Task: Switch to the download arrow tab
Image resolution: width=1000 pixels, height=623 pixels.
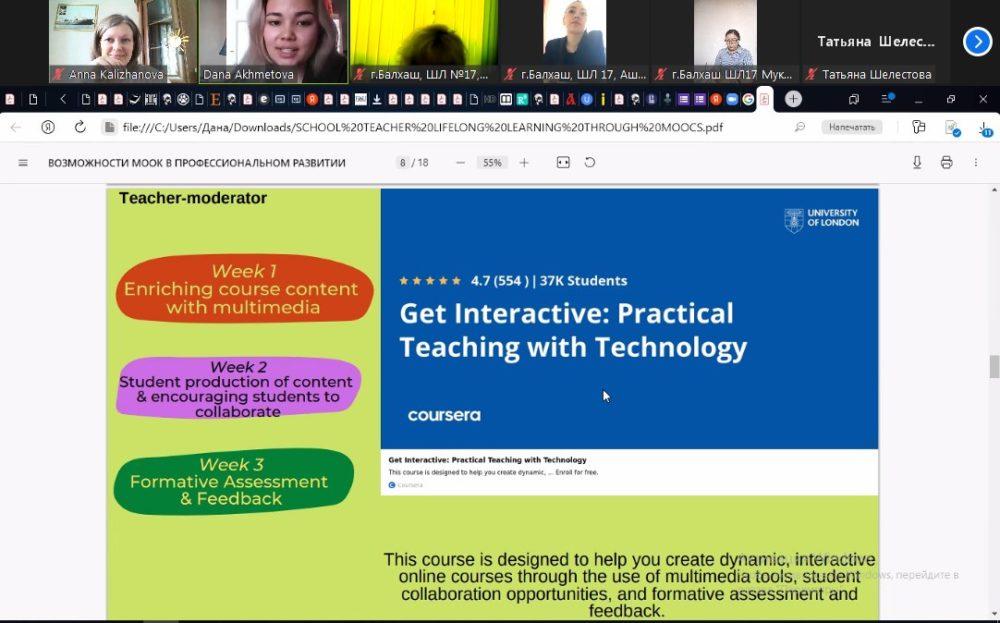Action: click(377, 99)
